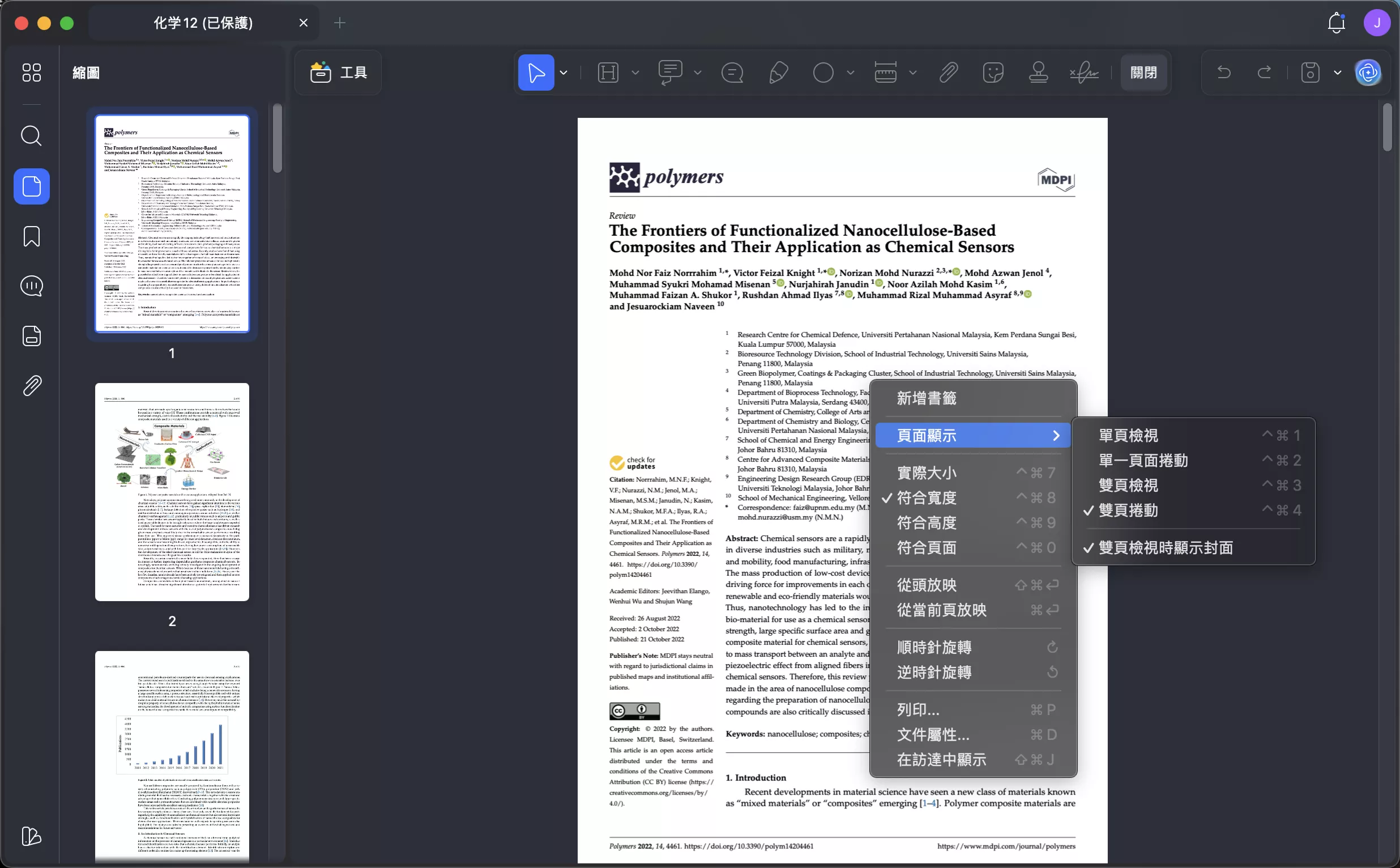This screenshot has height=868, width=1400.
Task: Expand the measurement tool dropdown arrow
Action: (x=913, y=73)
